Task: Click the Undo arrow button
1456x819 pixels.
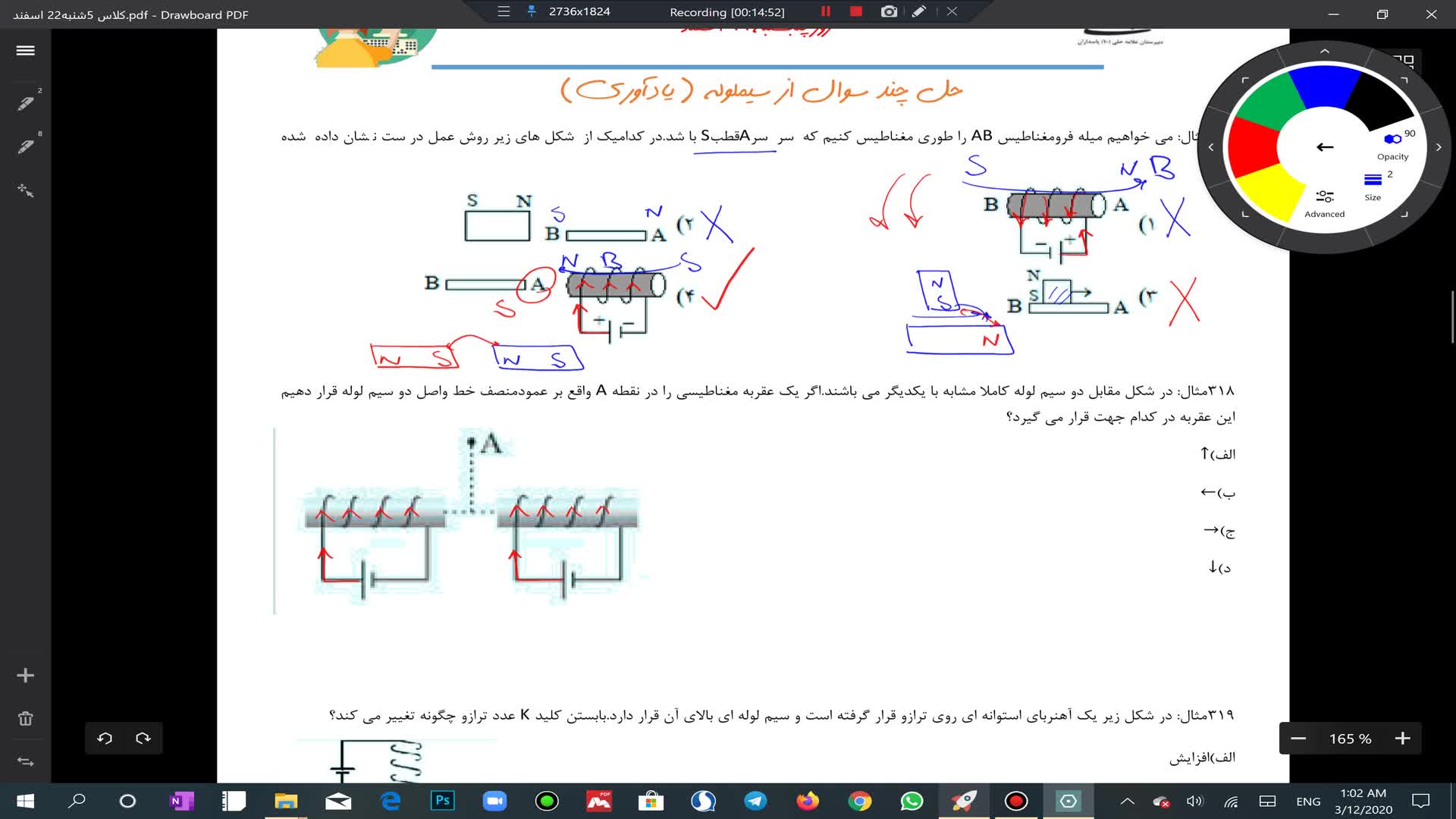Action: click(x=105, y=738)
